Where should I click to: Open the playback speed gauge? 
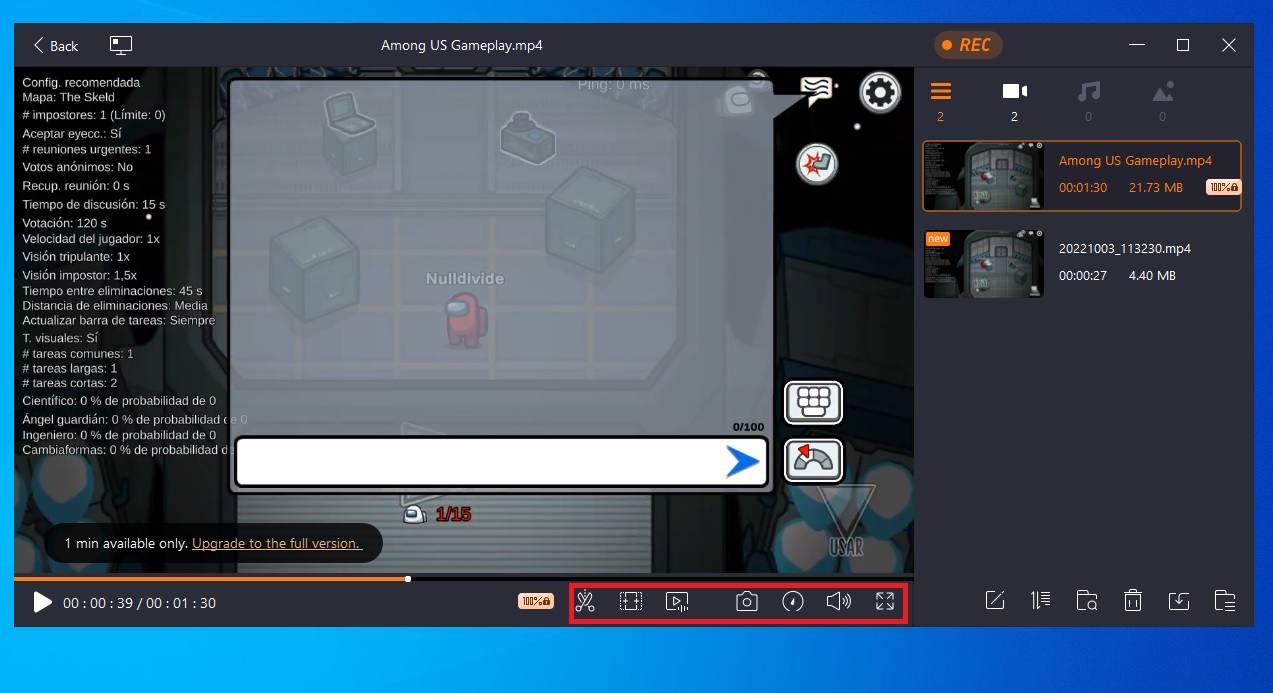793,602
